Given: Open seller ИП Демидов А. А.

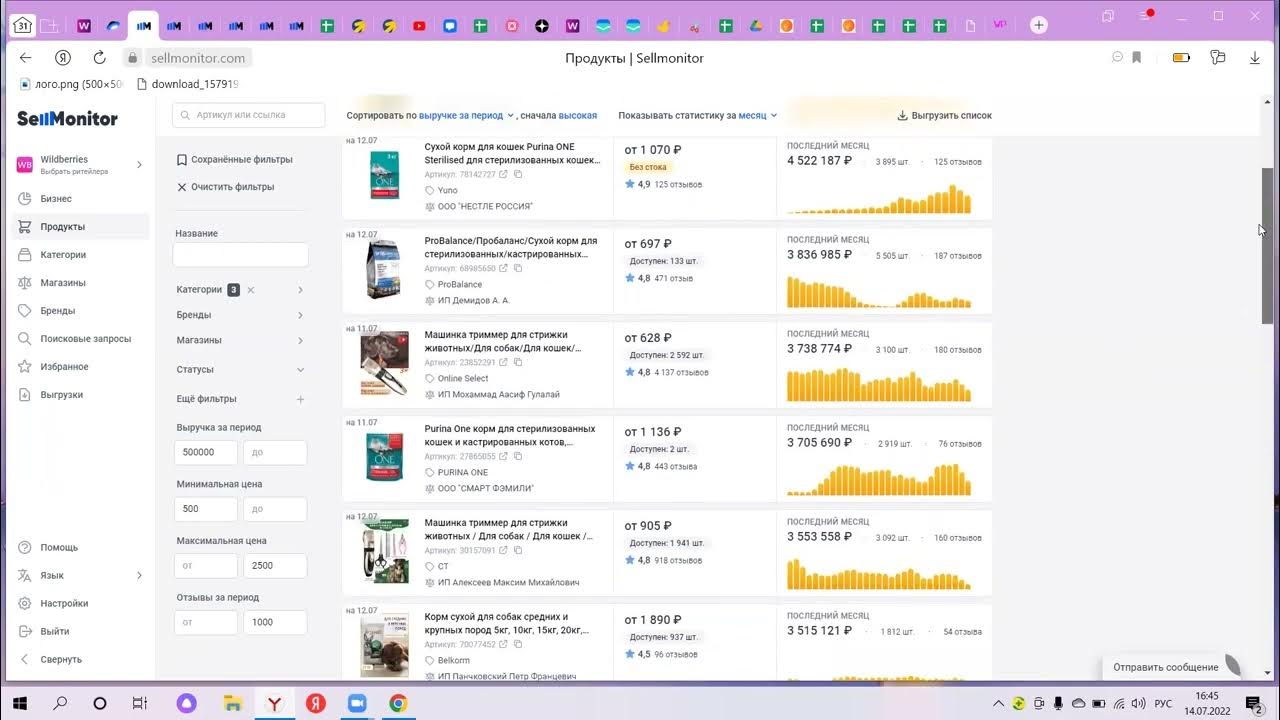Looking at the screenshot, I should click(474, 300).
